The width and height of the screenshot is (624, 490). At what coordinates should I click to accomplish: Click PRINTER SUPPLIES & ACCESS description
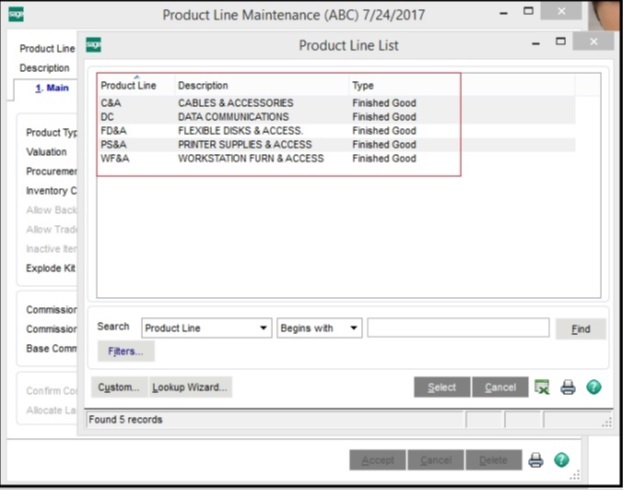click(245, 144)
